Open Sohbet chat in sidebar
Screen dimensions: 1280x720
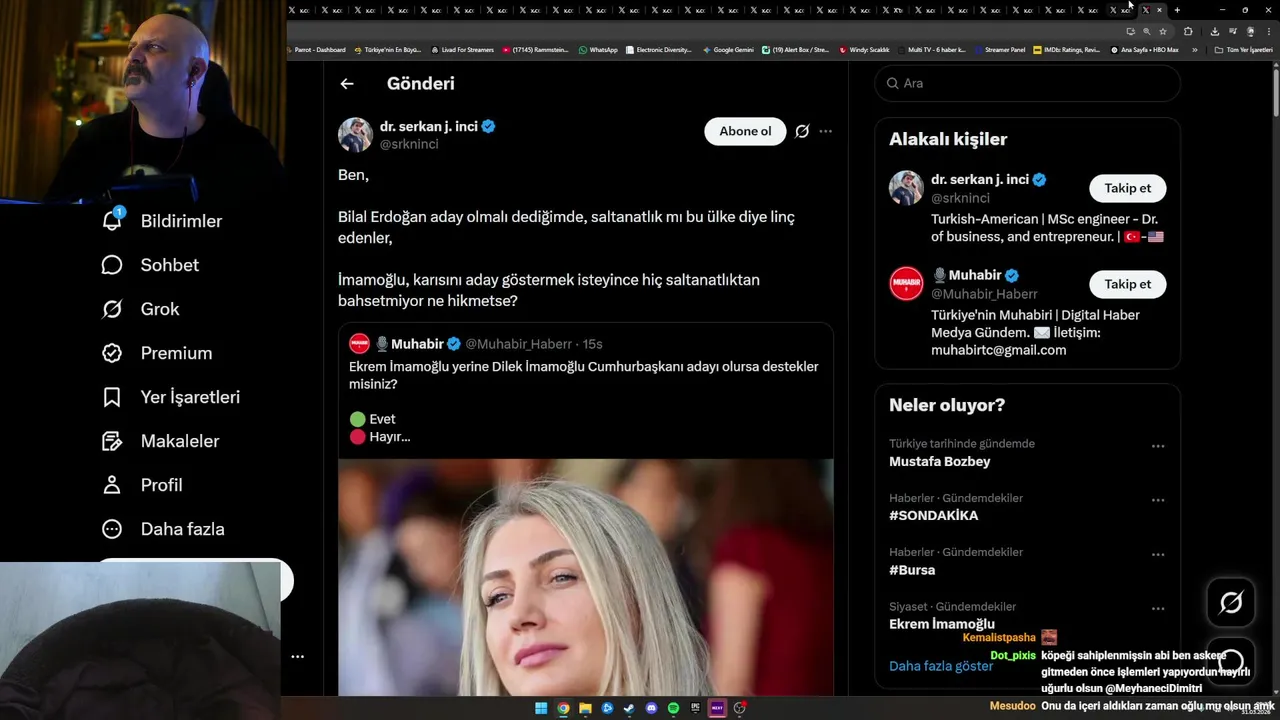[x=150, y=265]
